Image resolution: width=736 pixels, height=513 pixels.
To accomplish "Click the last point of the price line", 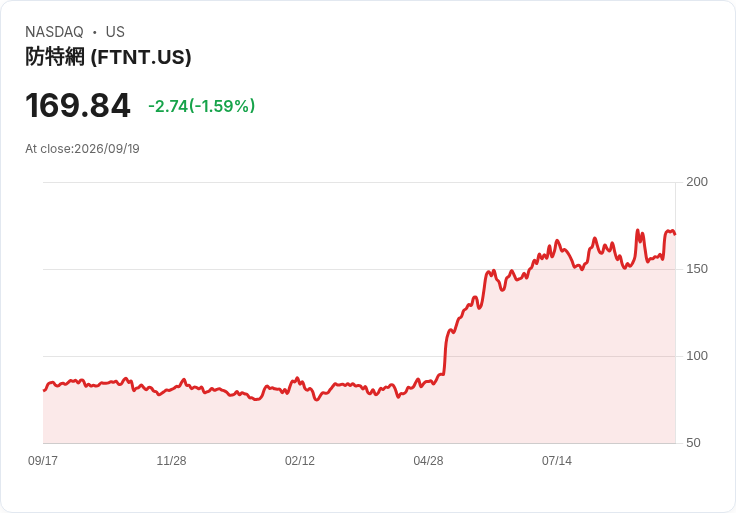I will [x=675, y=234].
